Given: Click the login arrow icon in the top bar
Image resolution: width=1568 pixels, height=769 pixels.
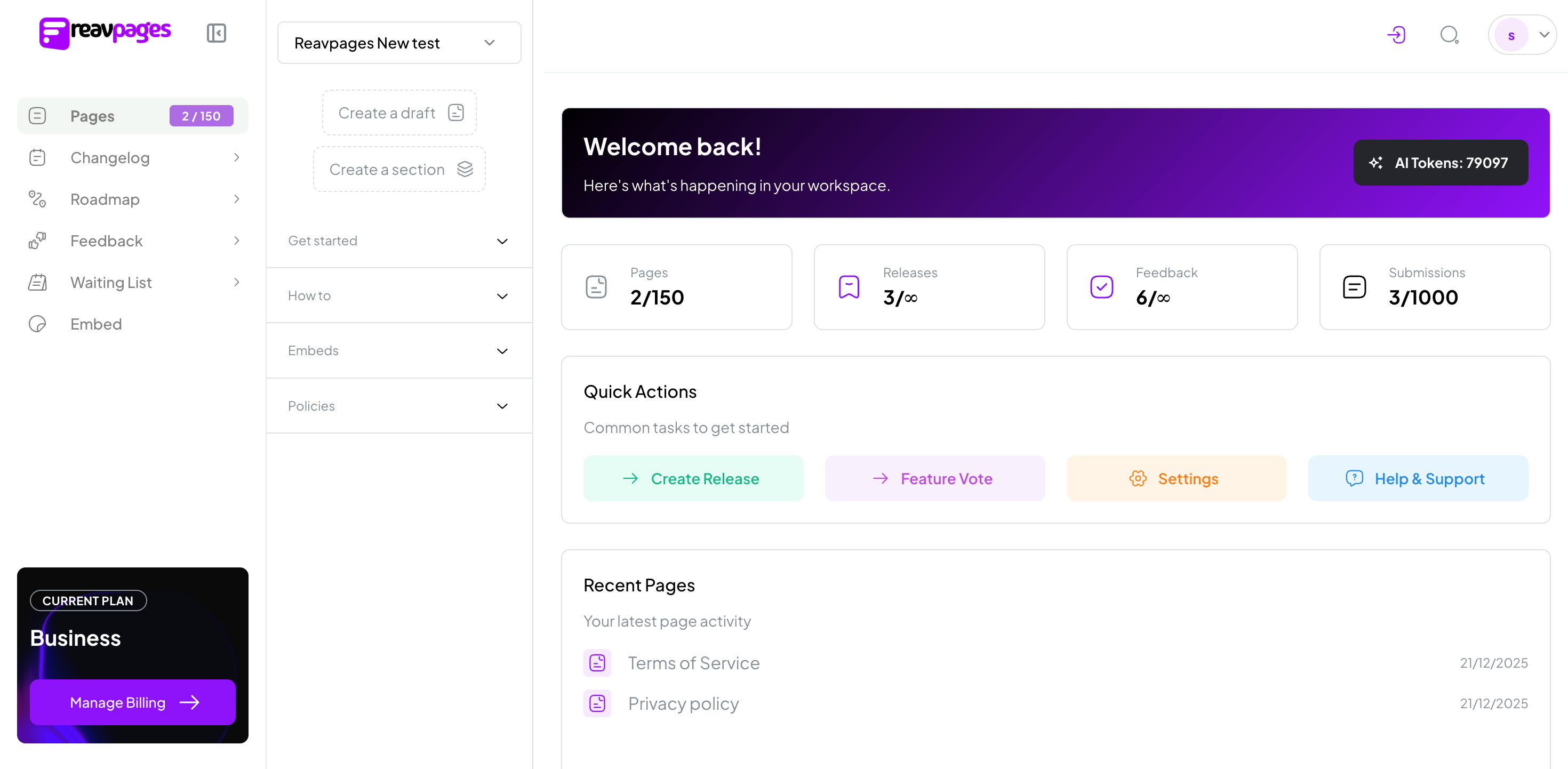Looking at the screenshot, I should tap(1397, 35).
